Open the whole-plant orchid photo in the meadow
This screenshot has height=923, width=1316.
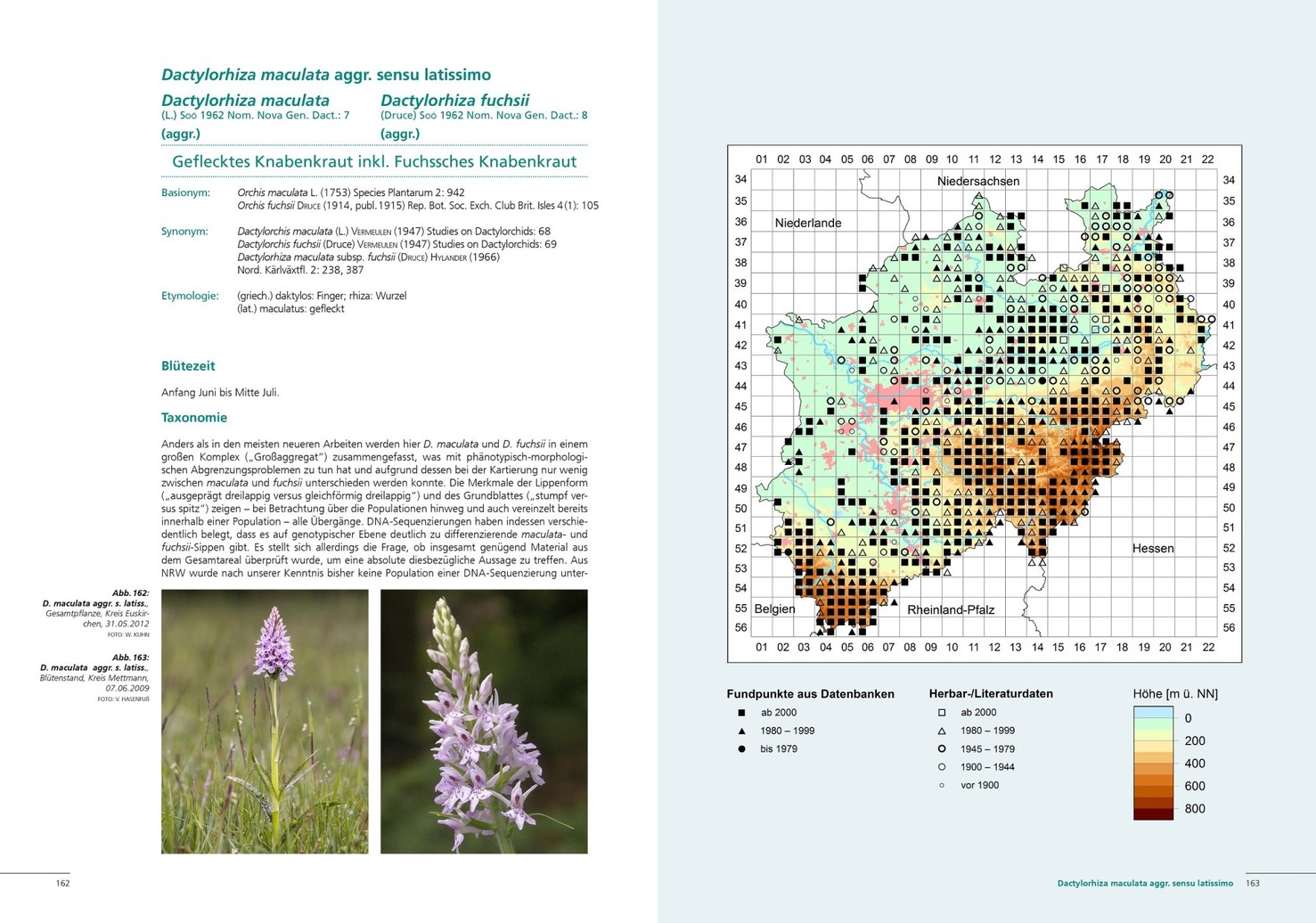(x=265, y=722)
